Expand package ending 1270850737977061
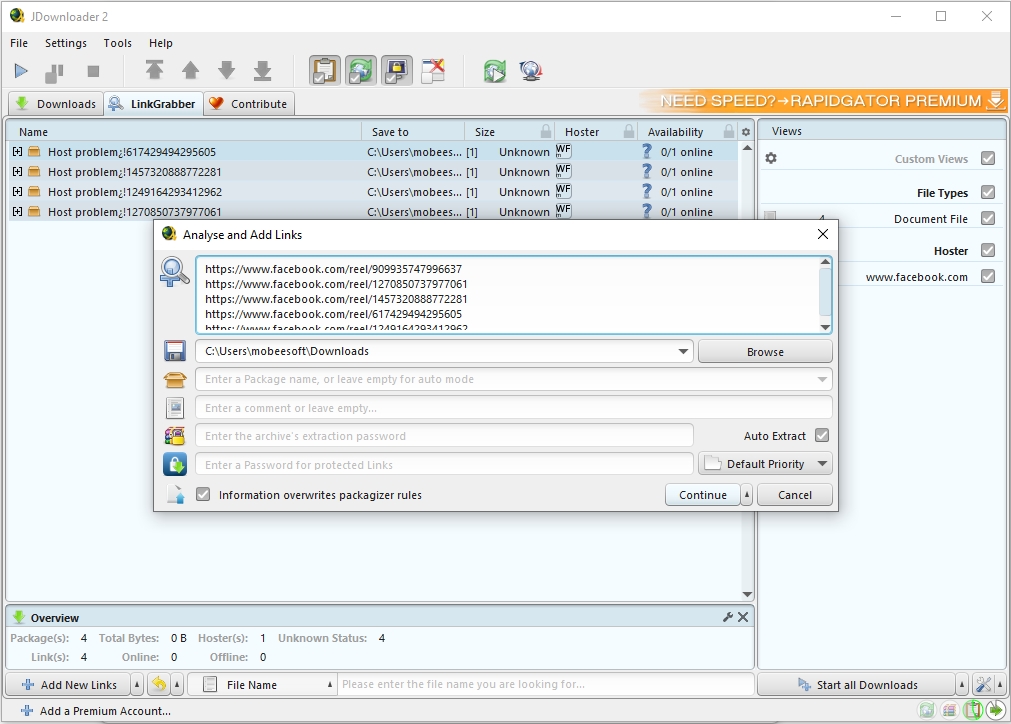 coord(17,211)
